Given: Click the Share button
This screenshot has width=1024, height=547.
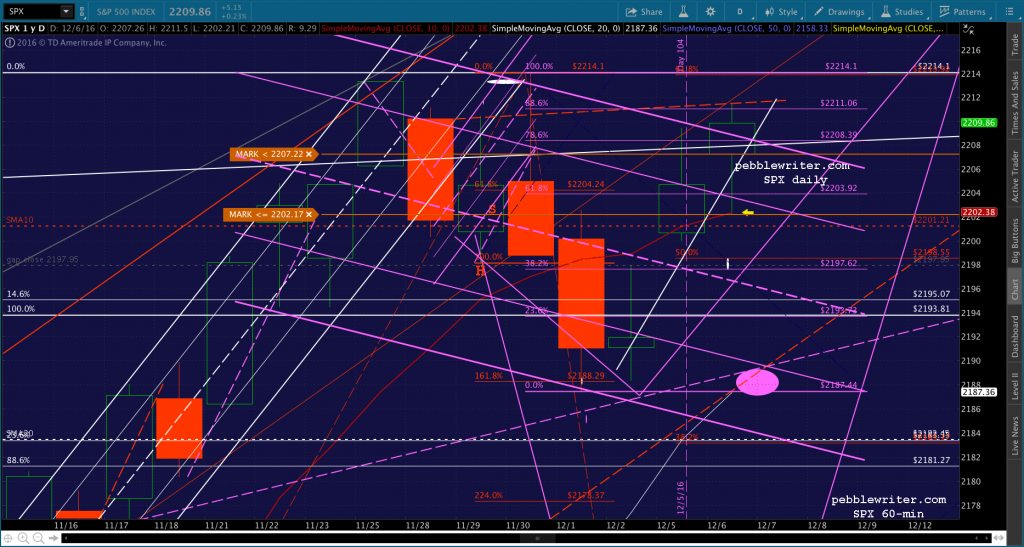Looking at the screenshot, I should click(644, 12).
